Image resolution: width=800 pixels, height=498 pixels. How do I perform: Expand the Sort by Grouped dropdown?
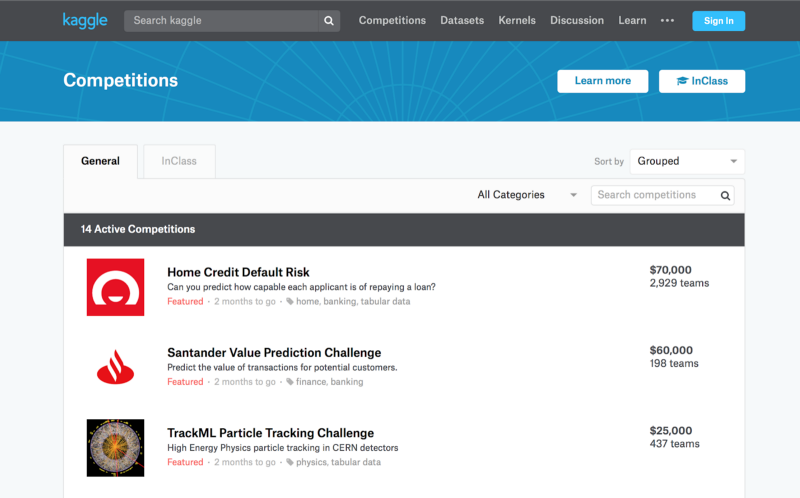(687, 161)
